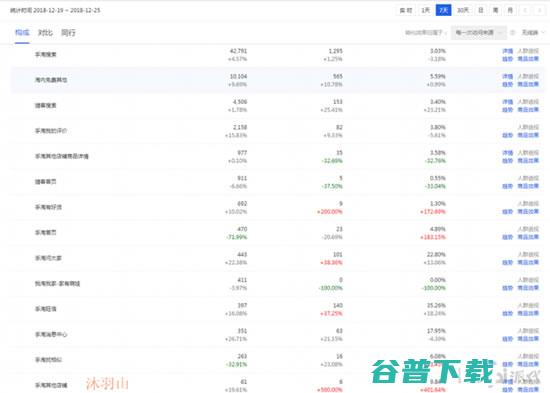
Task: Click the small icon left of 无线端
Action: click(x=512, y=33)
